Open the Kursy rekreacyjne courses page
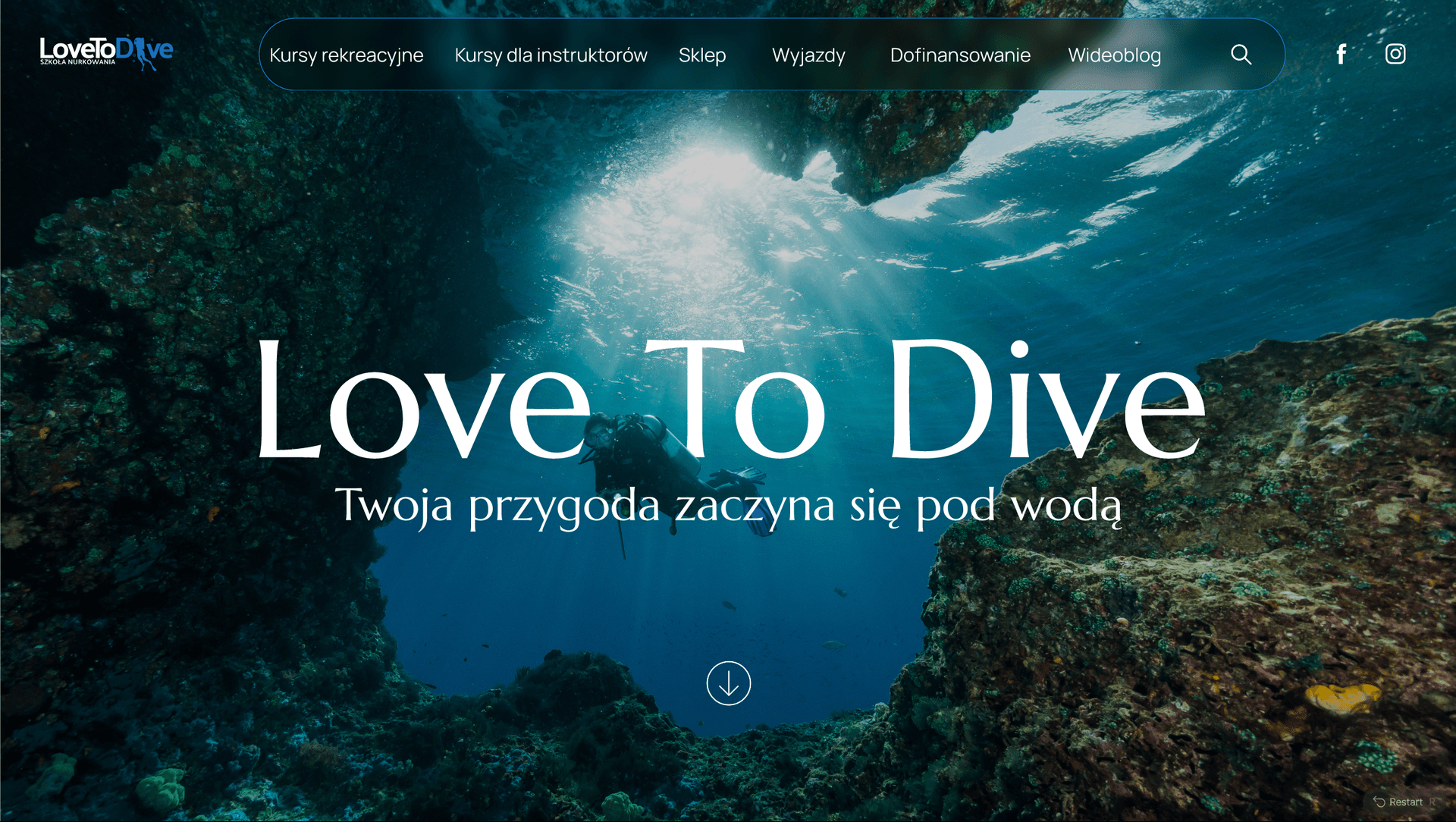The height and width of the screenshot is (822, 1456). [347, 55]
